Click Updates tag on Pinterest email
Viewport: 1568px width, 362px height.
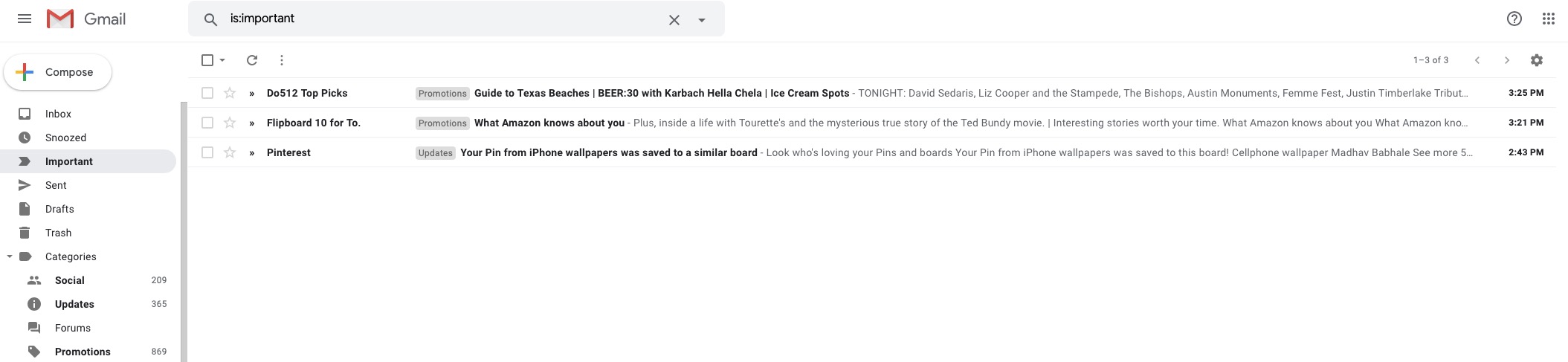point(436,153)
